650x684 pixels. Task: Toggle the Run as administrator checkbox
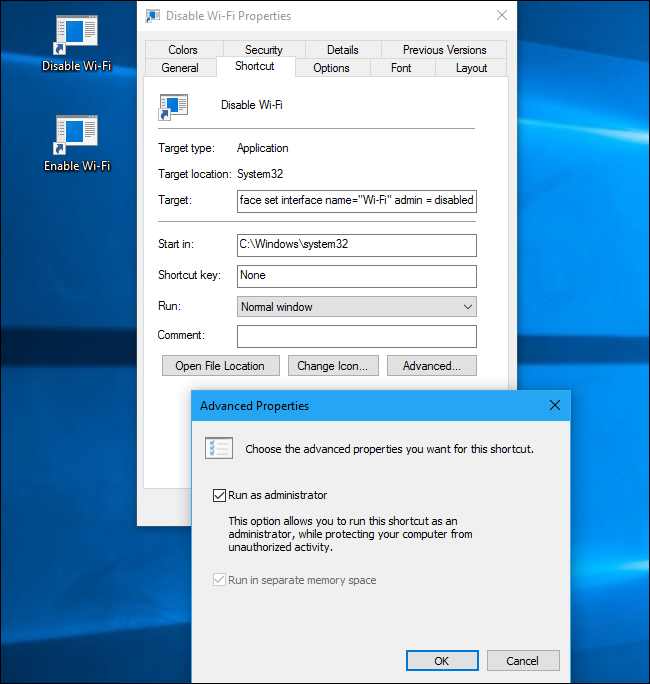tap(219, 495)
